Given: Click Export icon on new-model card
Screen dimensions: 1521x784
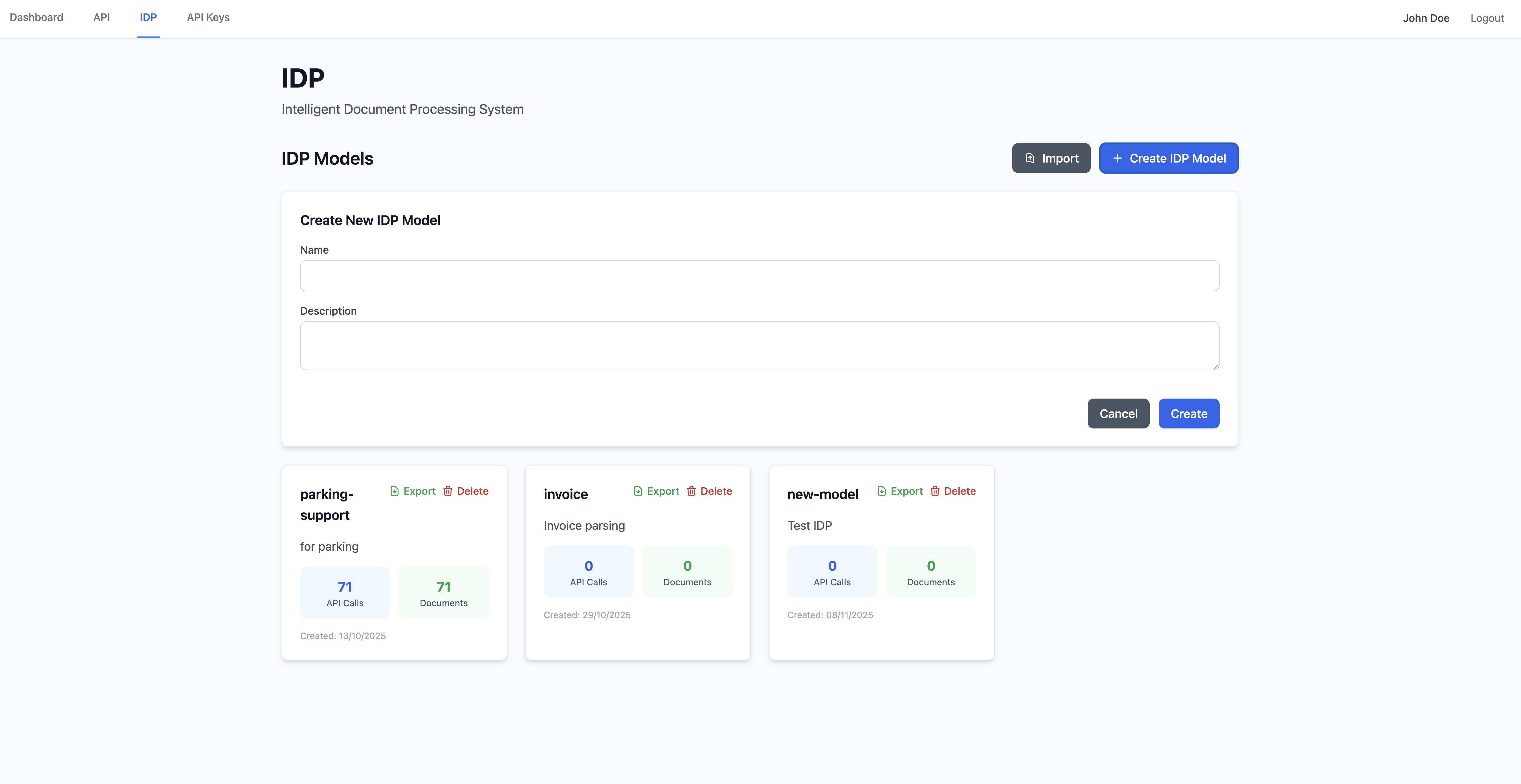Looking at the screenshot, I should [x=882, y=491].
